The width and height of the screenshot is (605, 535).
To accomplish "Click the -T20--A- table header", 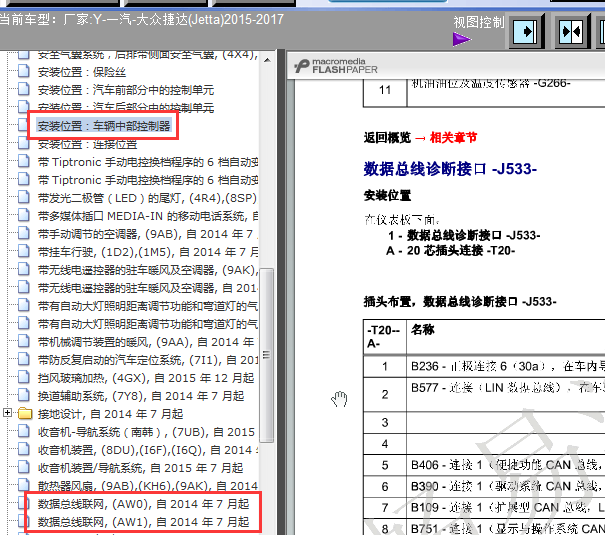I will coord(384,336).
